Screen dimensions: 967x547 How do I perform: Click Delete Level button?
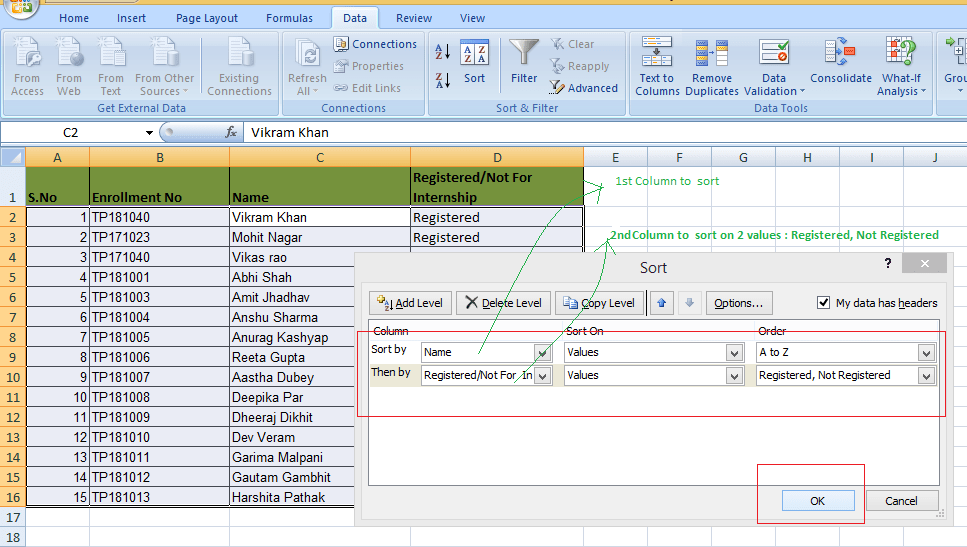(503, 303)
